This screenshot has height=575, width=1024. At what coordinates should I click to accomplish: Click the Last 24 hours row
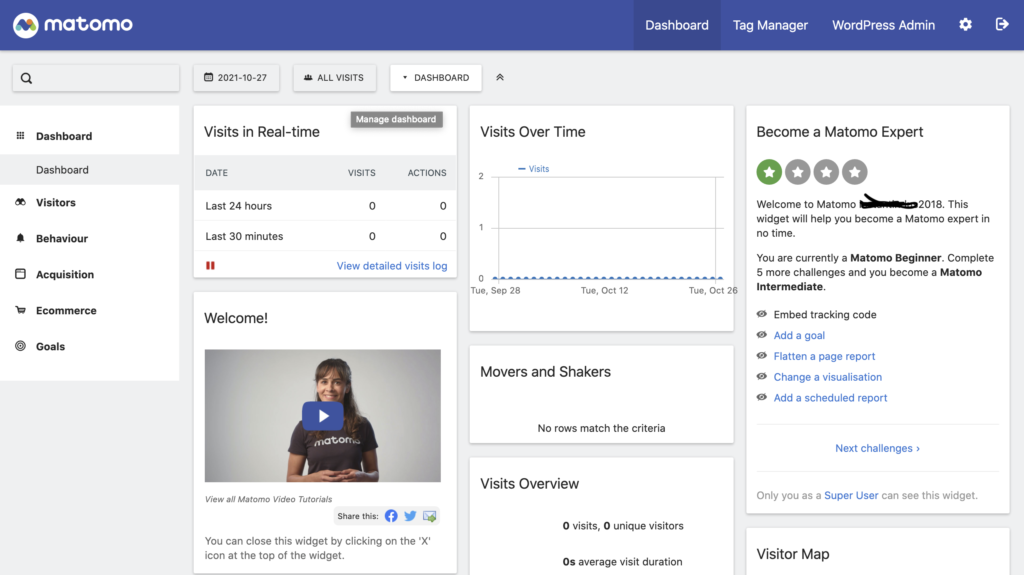pyautogui.click(x=325, y=206)
